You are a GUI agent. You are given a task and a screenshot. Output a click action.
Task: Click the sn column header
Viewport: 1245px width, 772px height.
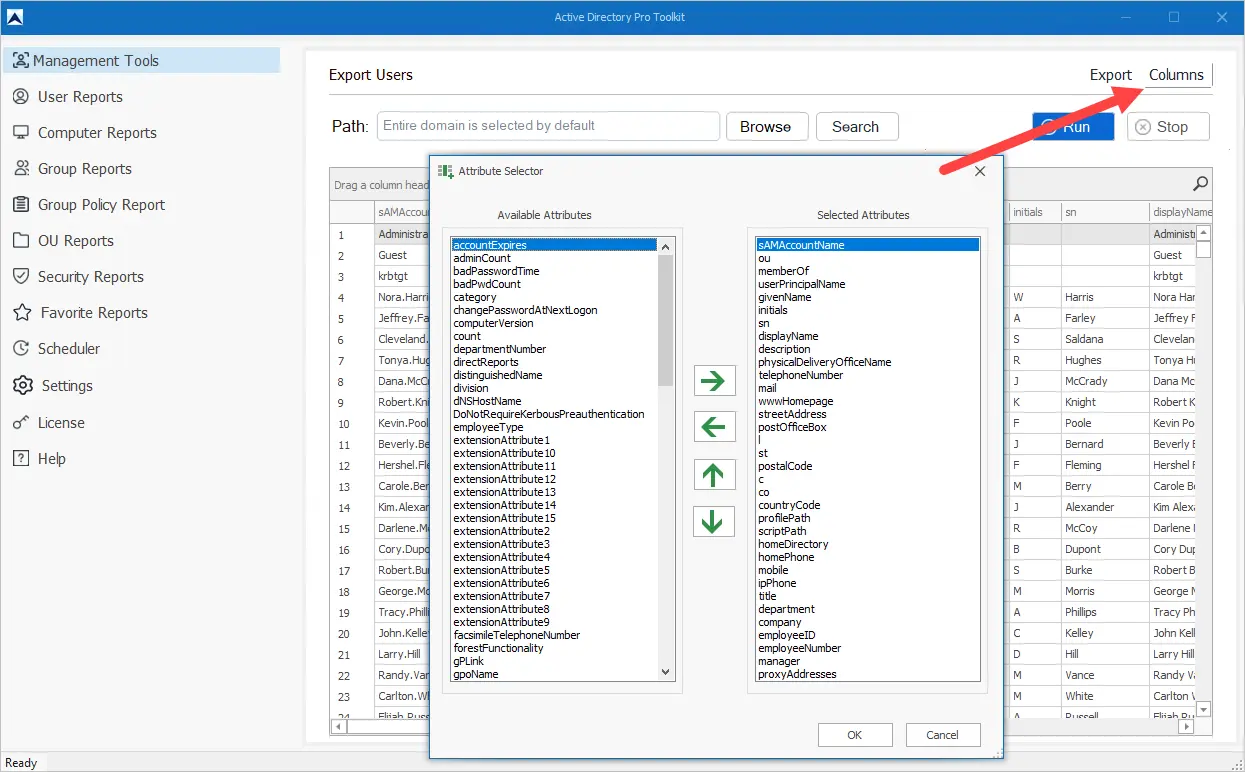pos(1104,212)
